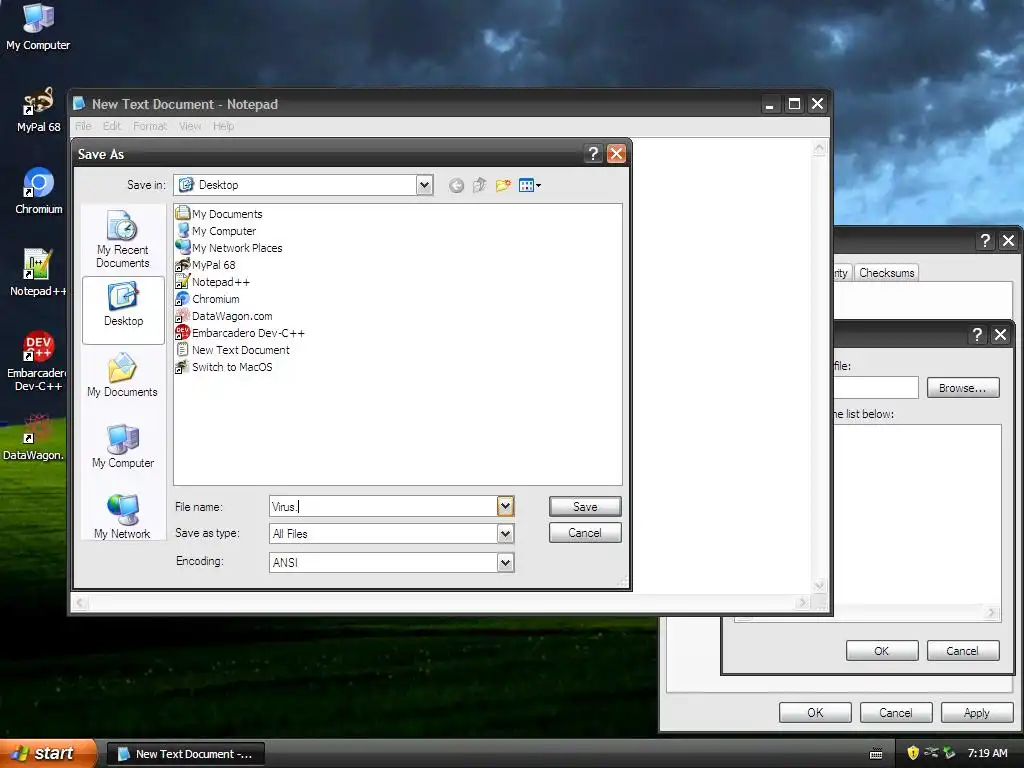The height and width of the screenshot is (768, 1024).
Task: Select My Recent Documents in places bar
Action: 123,240
